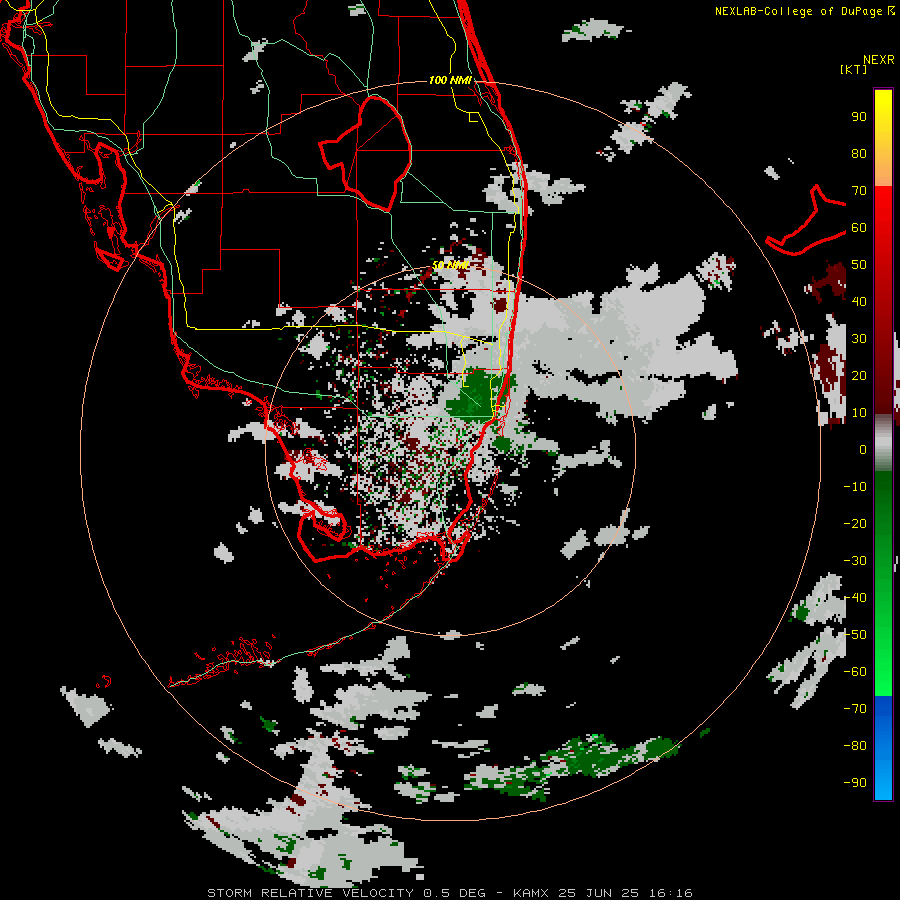Screen dimensions: 900x900
Task: Click the -20 value on the velocity scale
Action: [855, 523]
